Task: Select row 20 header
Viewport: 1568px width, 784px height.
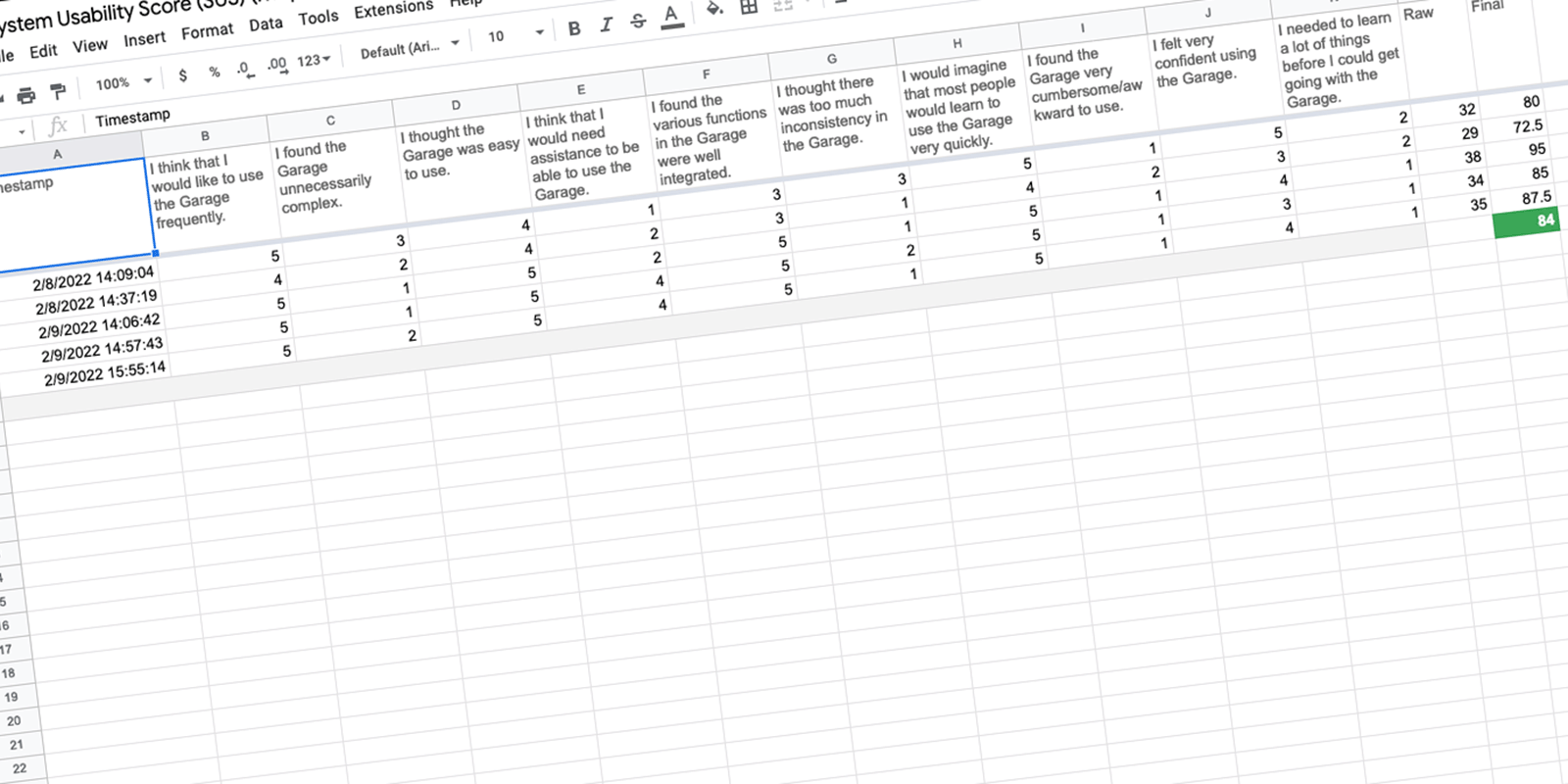Action: (14, 720)
